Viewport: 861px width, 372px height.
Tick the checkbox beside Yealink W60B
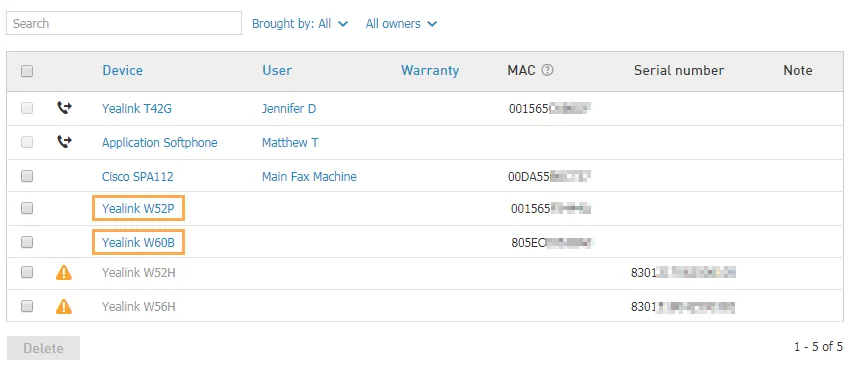(27, 242)
